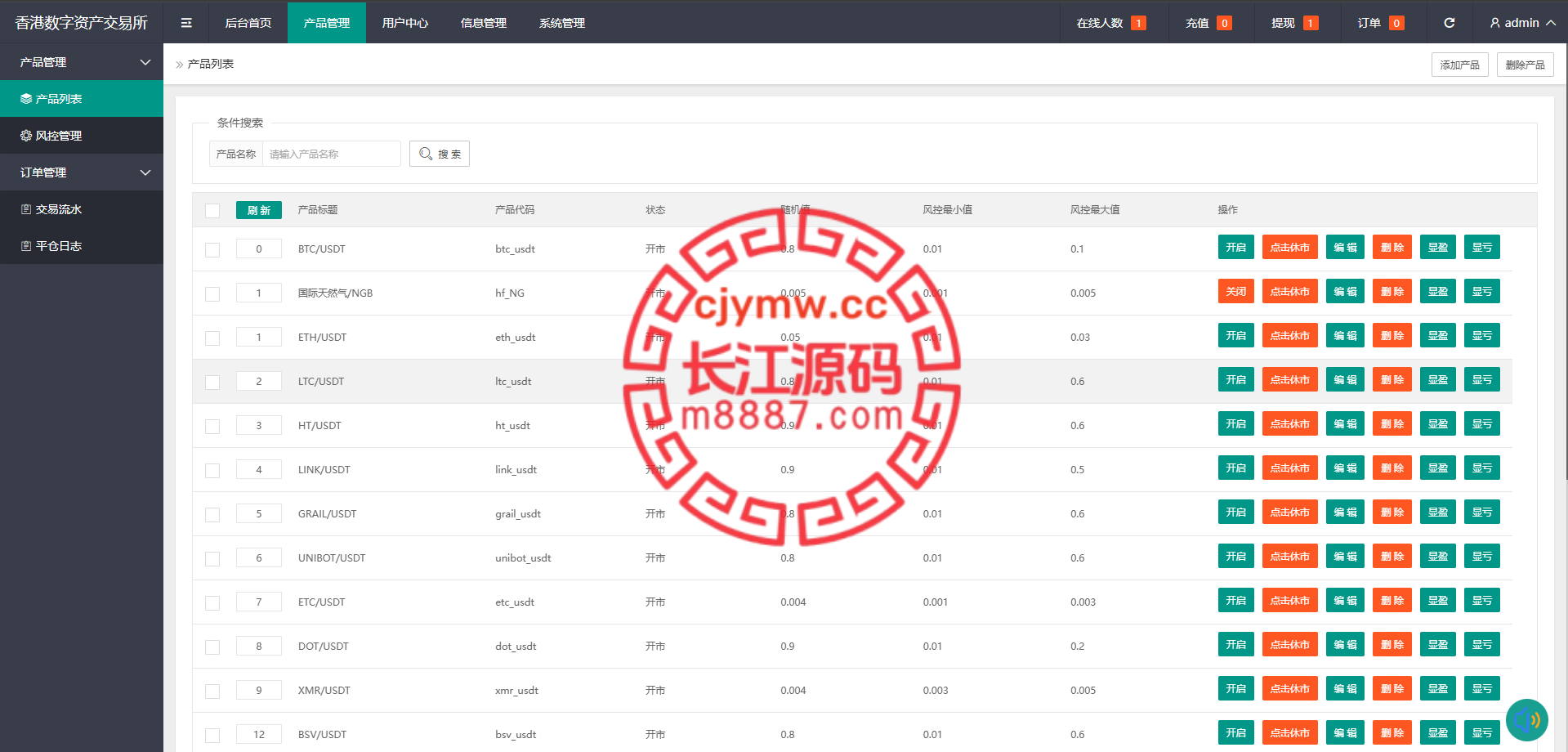Click 点击休市 for ETH/USDT
Image resolution: width=1568 pixels, height=752 pixels.
tap(1290, 336)
